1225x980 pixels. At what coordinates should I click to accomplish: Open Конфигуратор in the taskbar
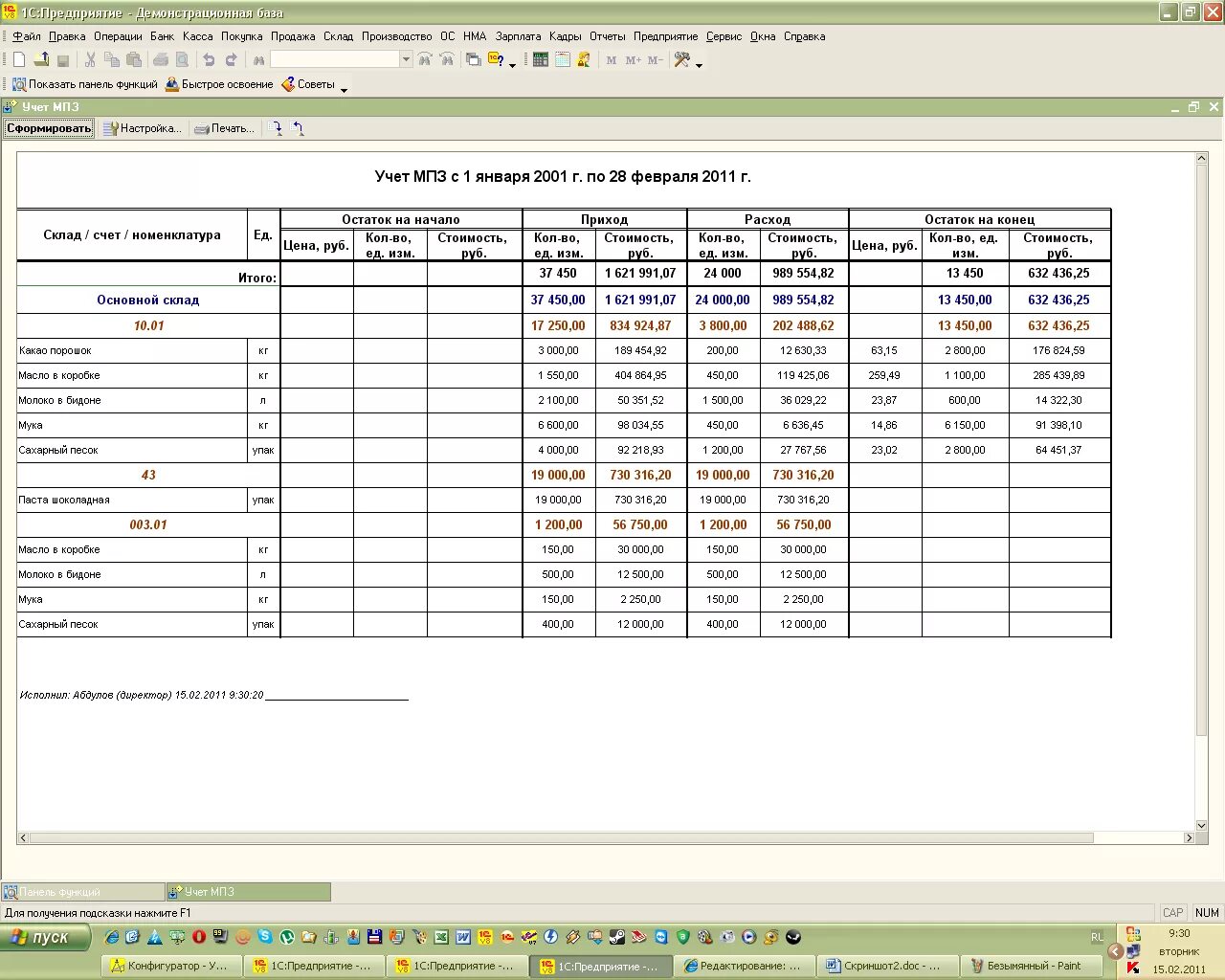click(x=170, y=967)
